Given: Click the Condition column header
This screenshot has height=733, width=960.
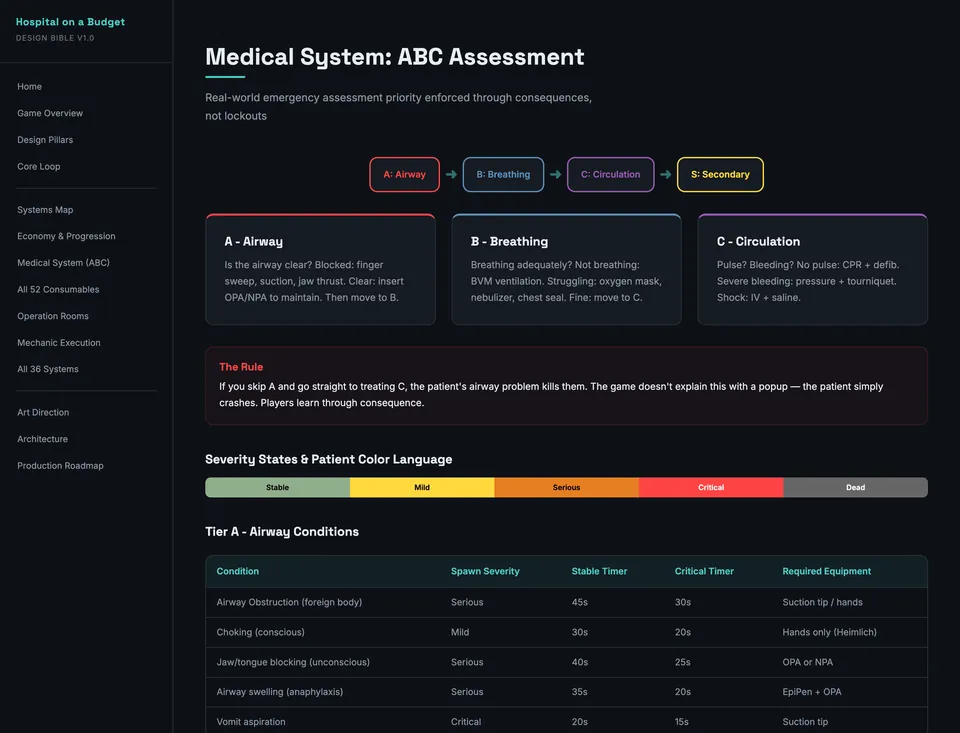Looking at the screenshot, I should (238, 571).
